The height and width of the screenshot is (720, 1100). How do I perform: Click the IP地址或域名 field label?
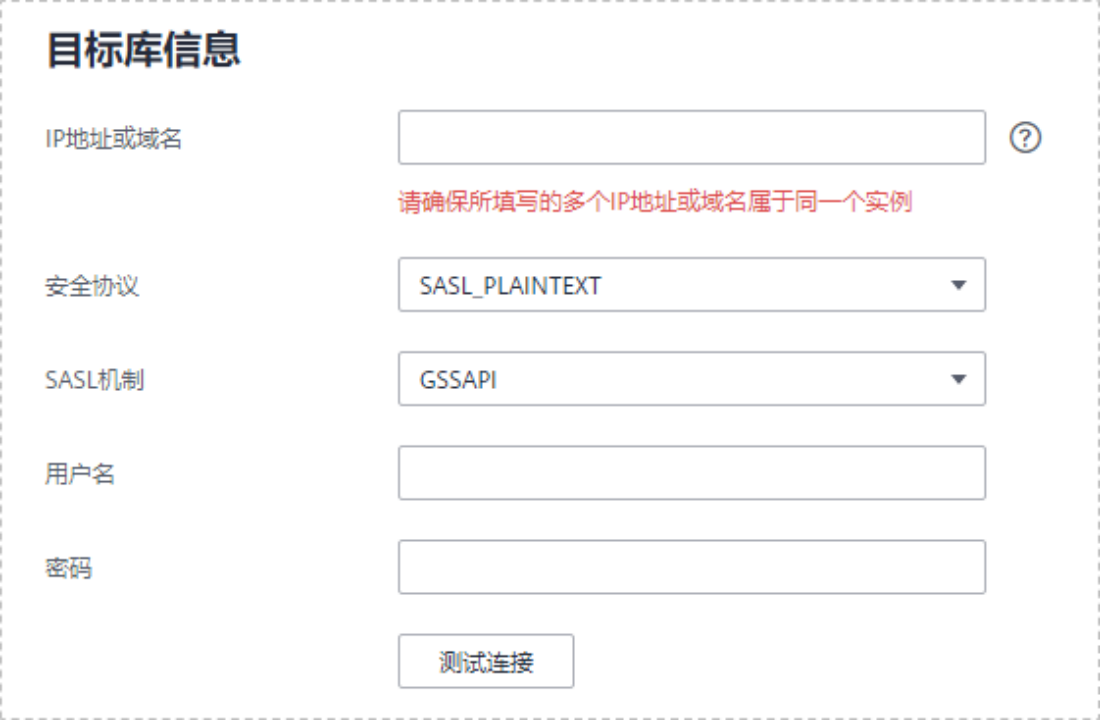[113, 139]
